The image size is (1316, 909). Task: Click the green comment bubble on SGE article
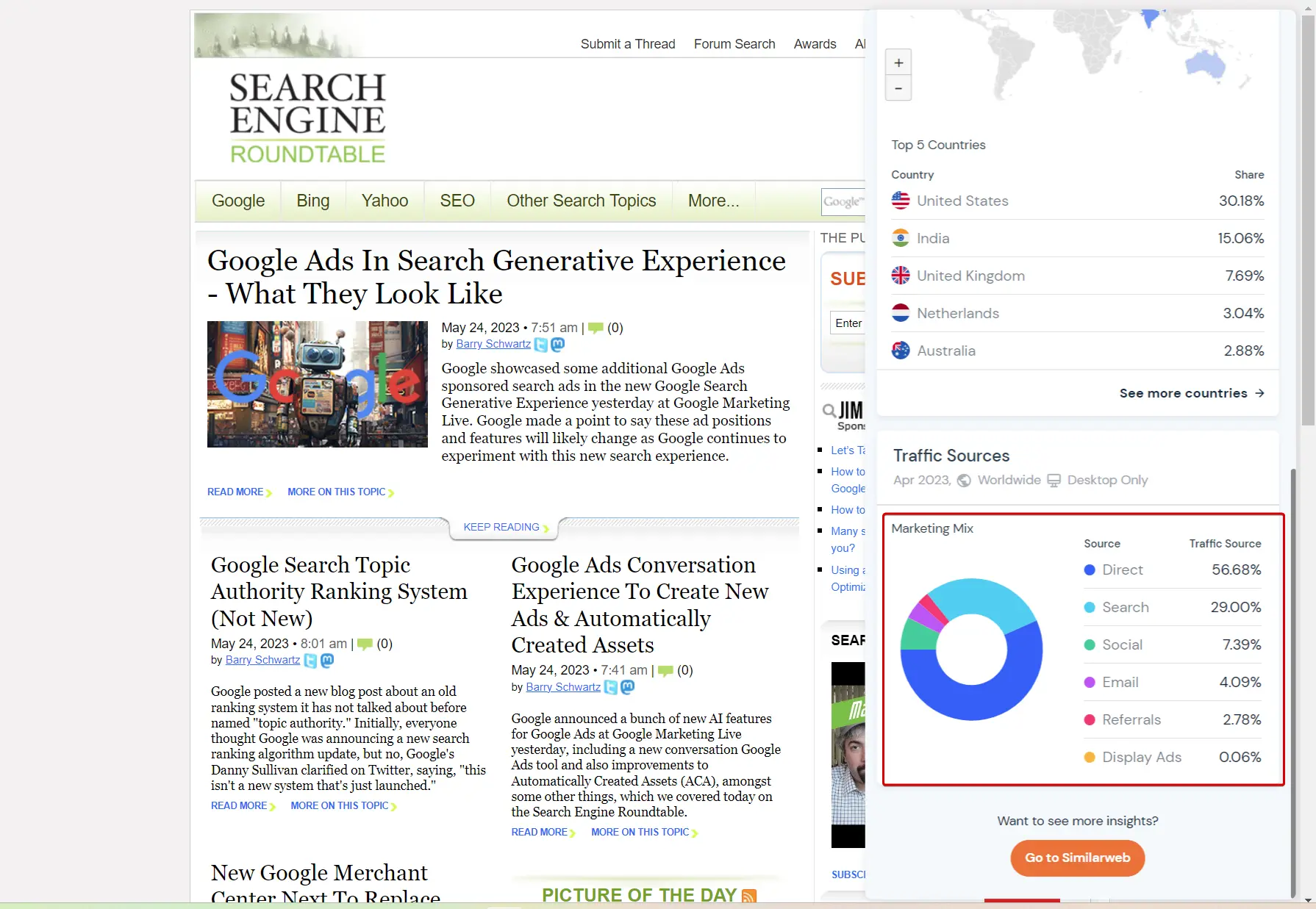click(596, 328)
